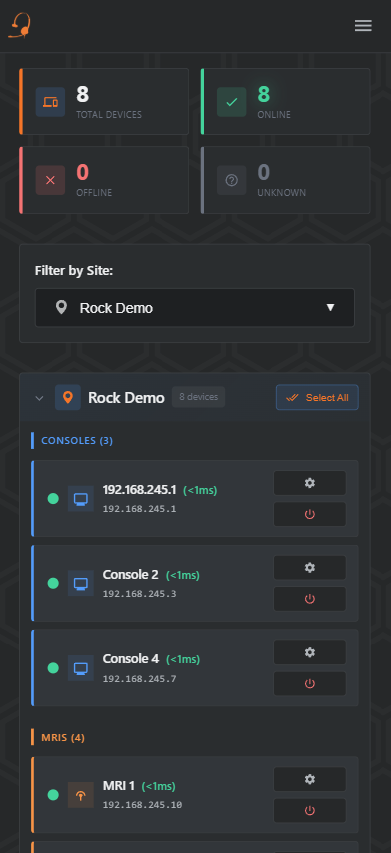The image size is (391, 853).
Task: Open settings gear for MRI 1
Action: [x=309, y=779]
